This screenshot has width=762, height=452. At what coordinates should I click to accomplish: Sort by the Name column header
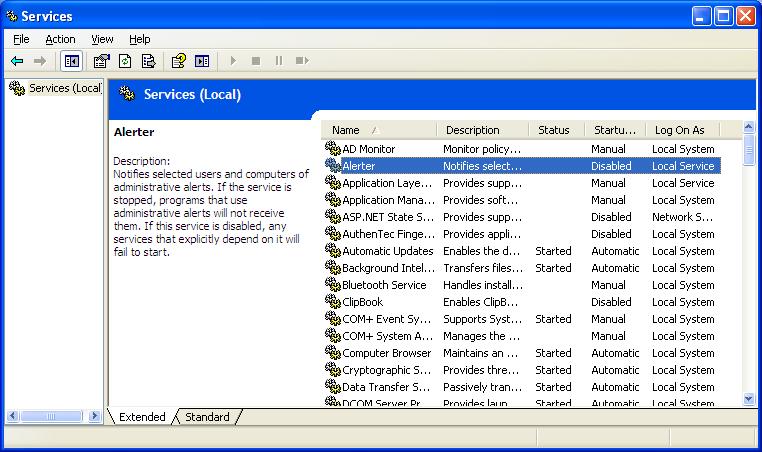coord(379,130)
